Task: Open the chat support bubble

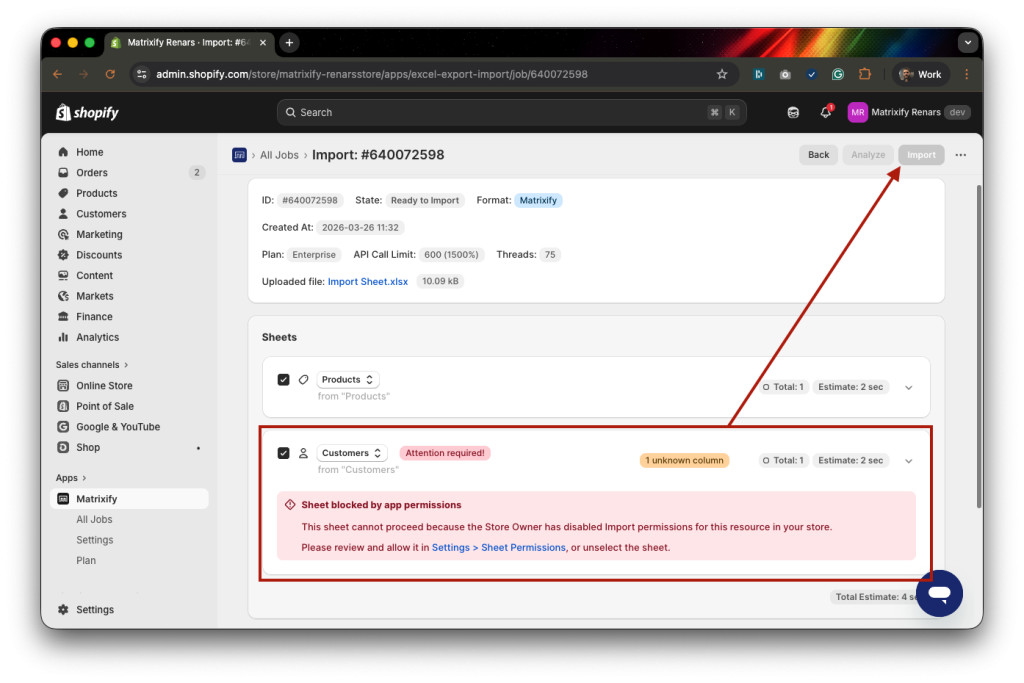Action: (x=939, y=593)
